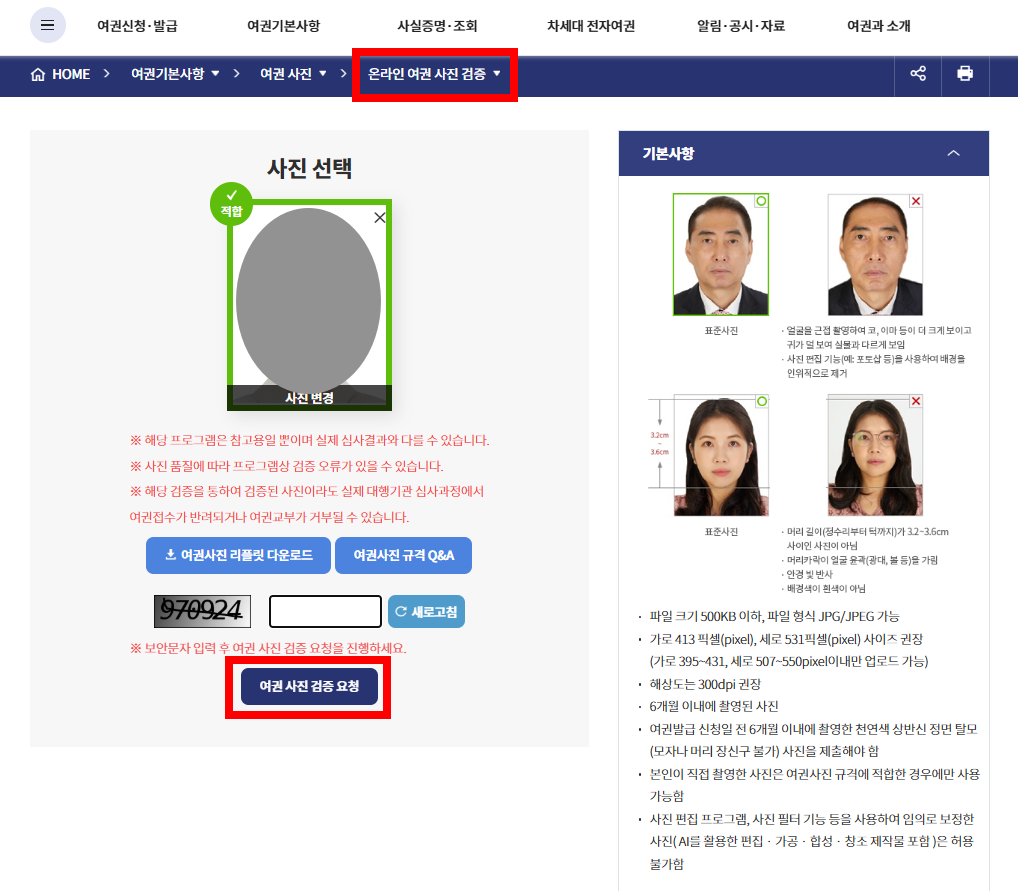Click the share icon at top right
Image resolution: width=1018 pixels, height=891 pixels.
[917, 75]
